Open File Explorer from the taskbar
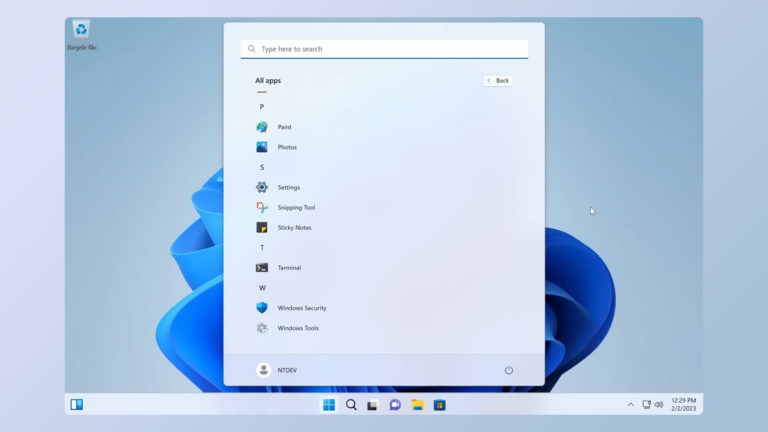This screenshot has height=432, width=768. pos(417,405)
